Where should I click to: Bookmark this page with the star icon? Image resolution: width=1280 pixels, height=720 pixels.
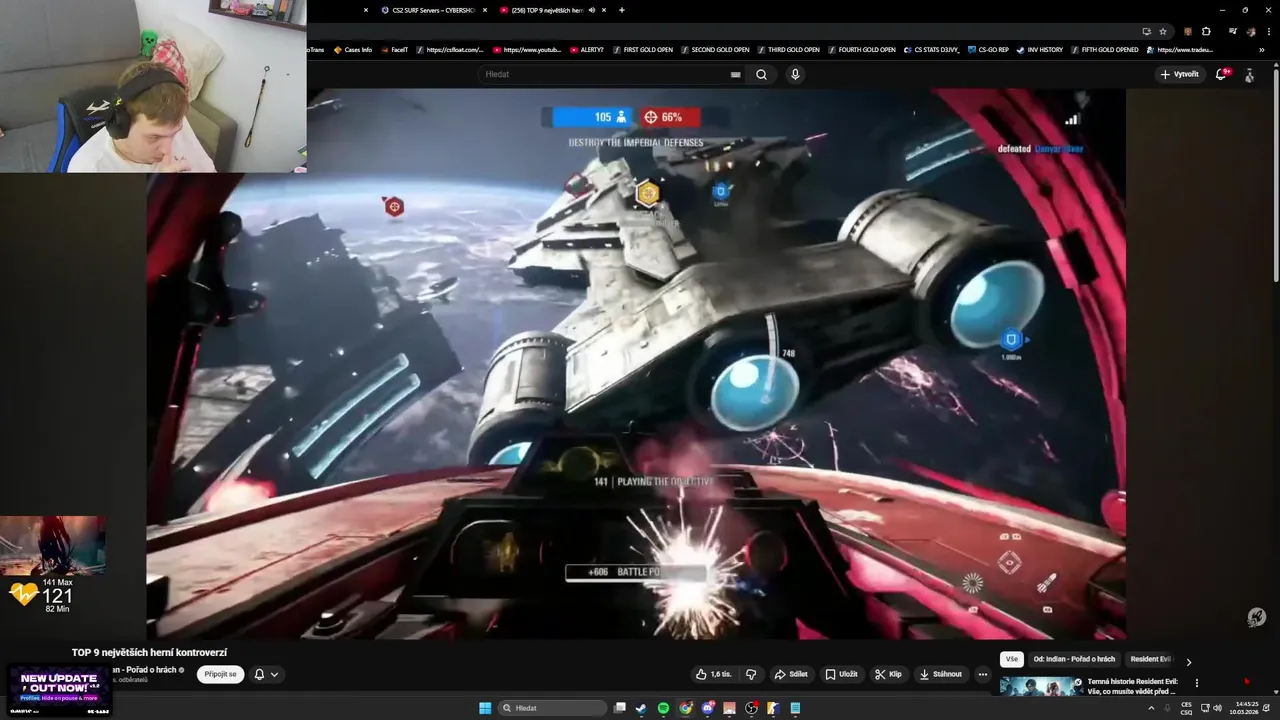[x=1163, y=31]
